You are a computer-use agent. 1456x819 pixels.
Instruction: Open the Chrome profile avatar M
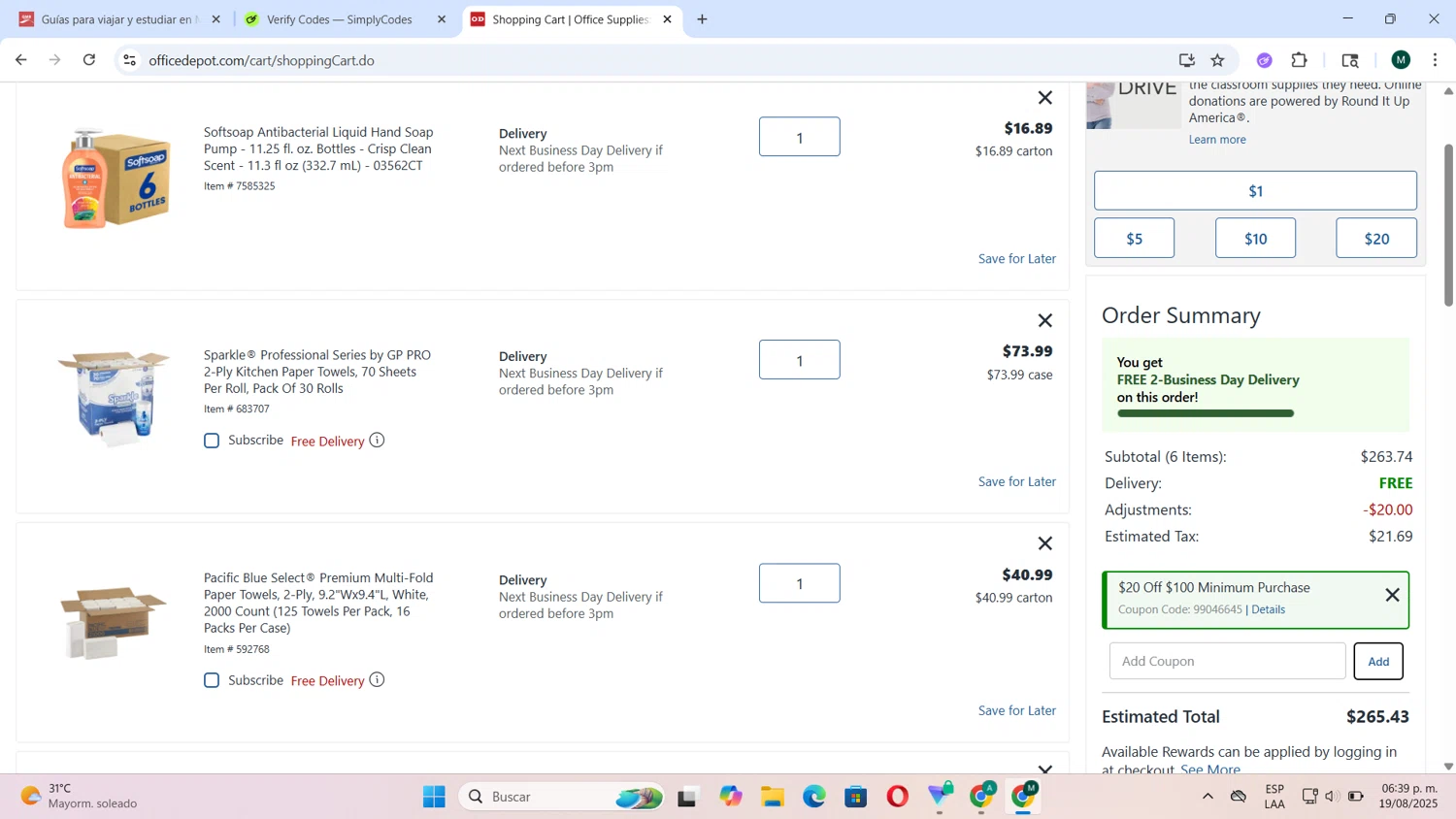(x=1400, y=60)
